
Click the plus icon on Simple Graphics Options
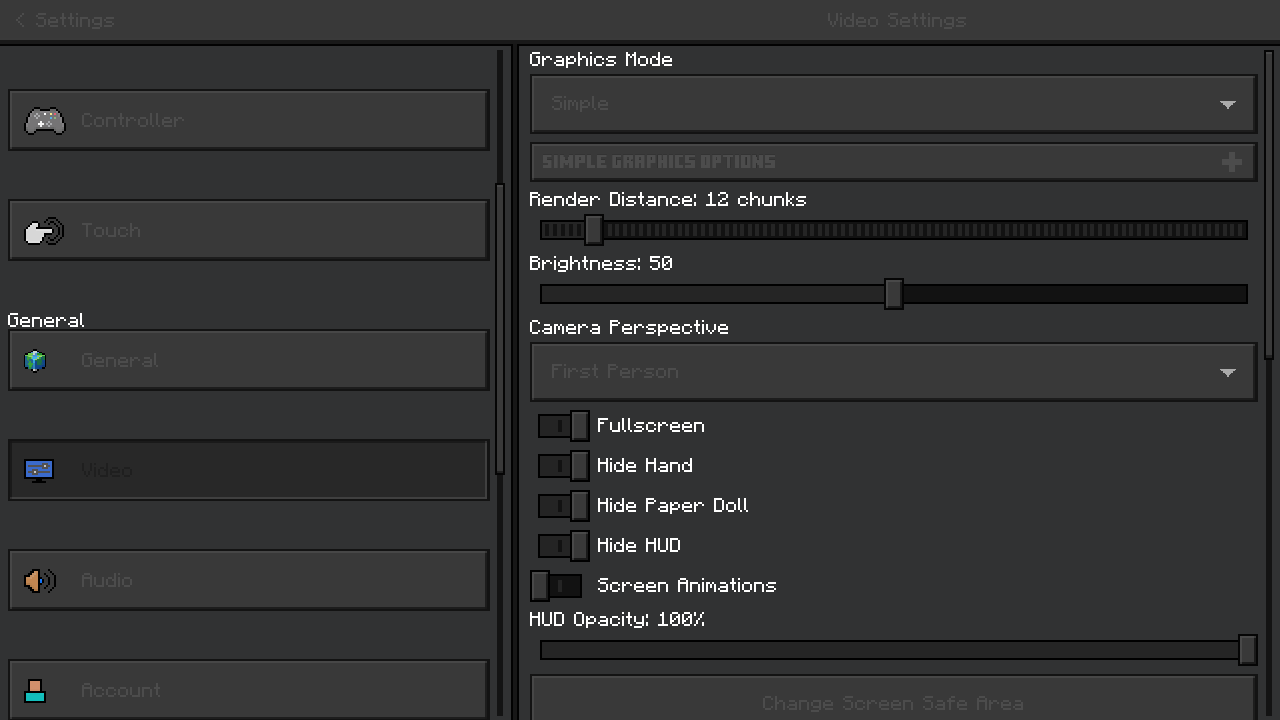1231,162
